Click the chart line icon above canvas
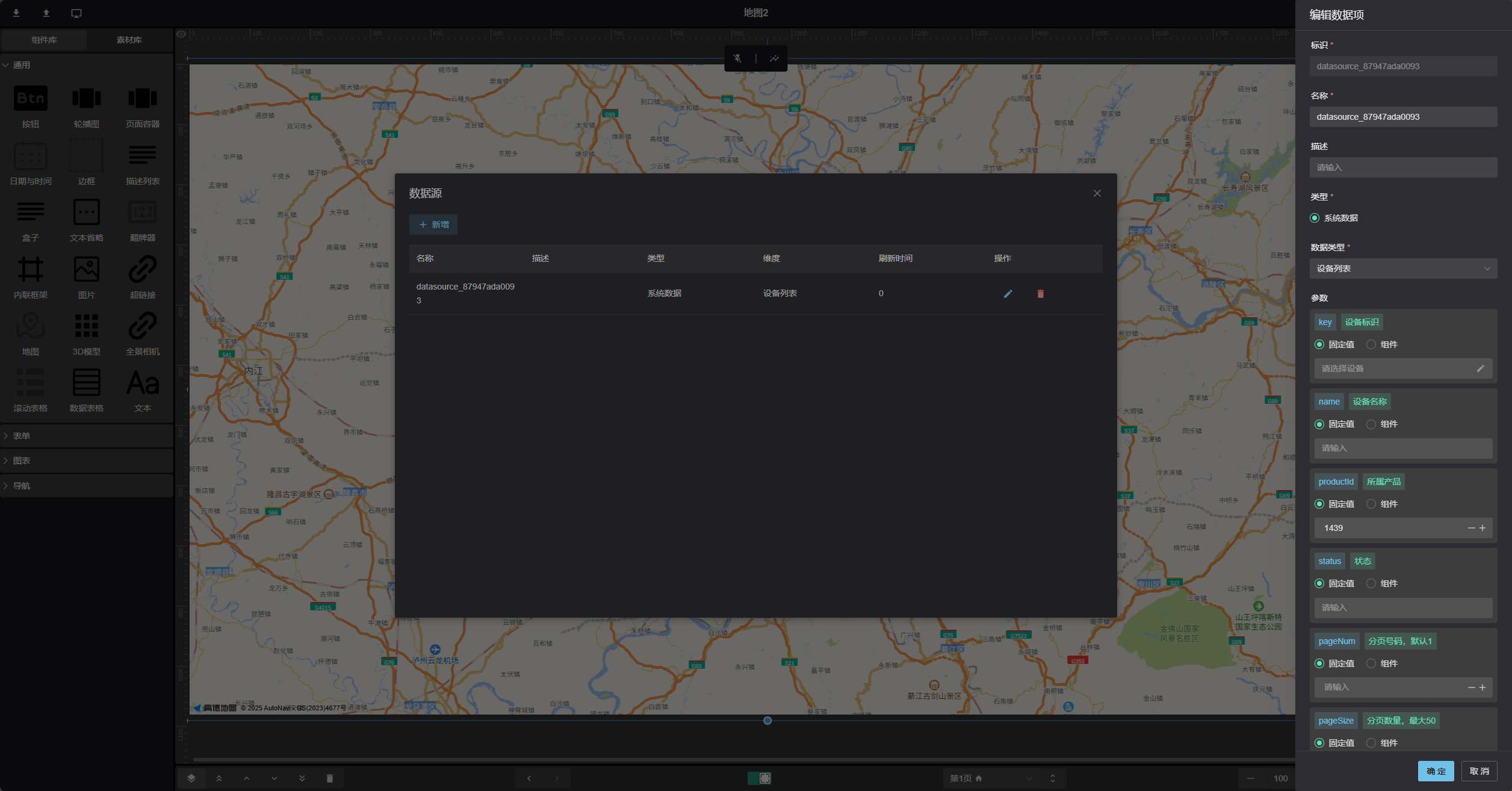1512x791 pixels. click(774, 58)
